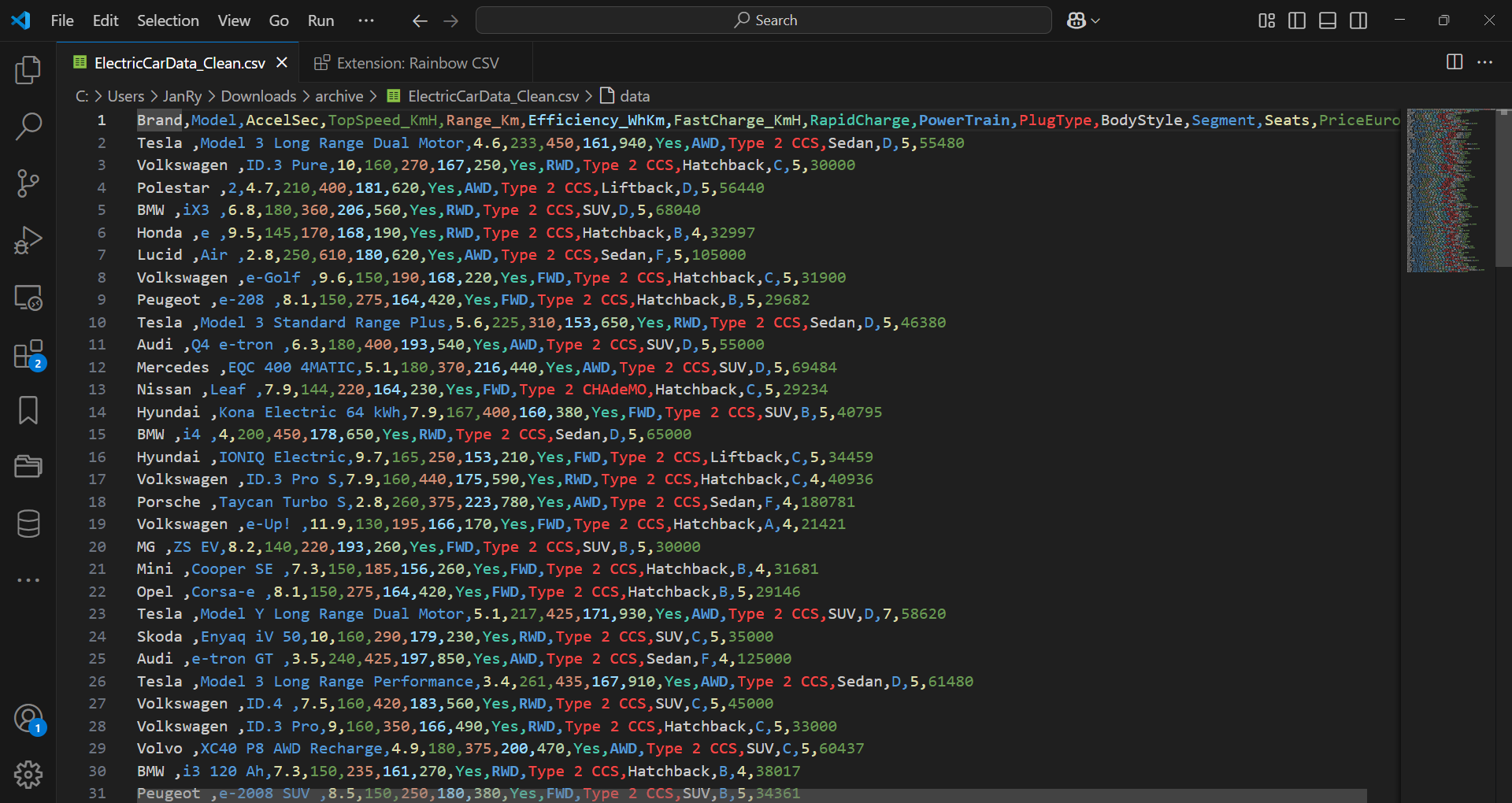The image size is (1512, 803).
Task: Show additional views ellipsis in activity bar
Action: coord(28,580)
